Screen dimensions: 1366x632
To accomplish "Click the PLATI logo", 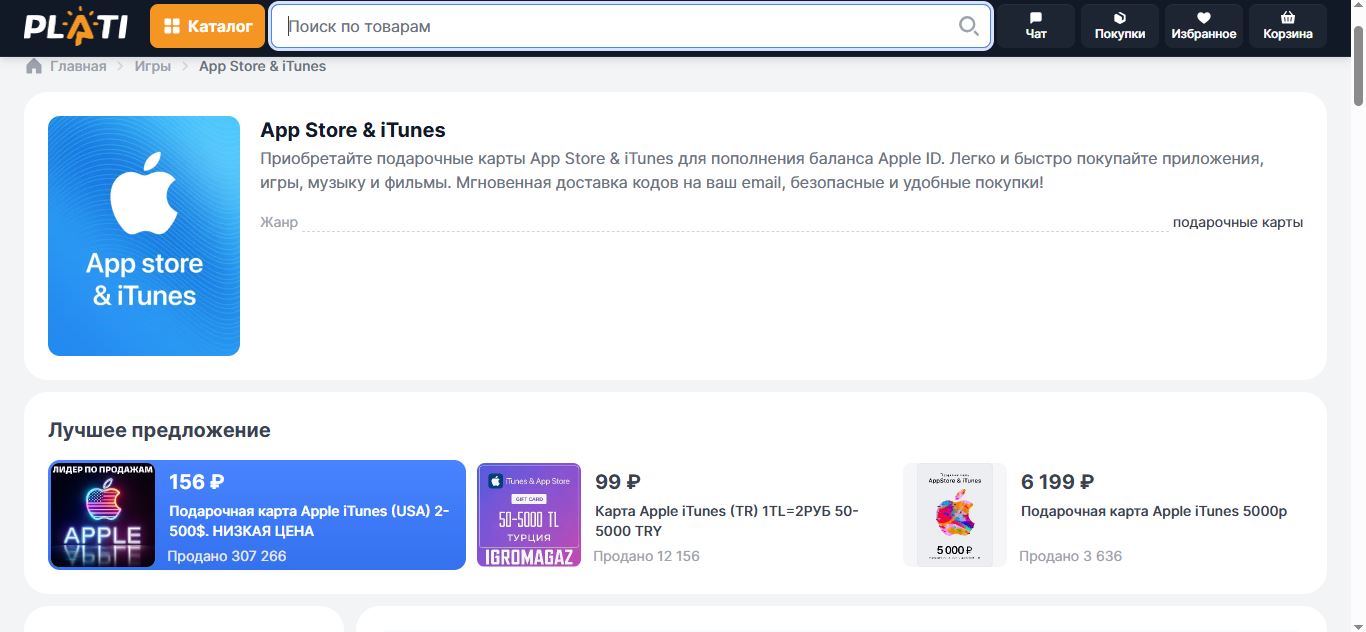I will (76, 26).
